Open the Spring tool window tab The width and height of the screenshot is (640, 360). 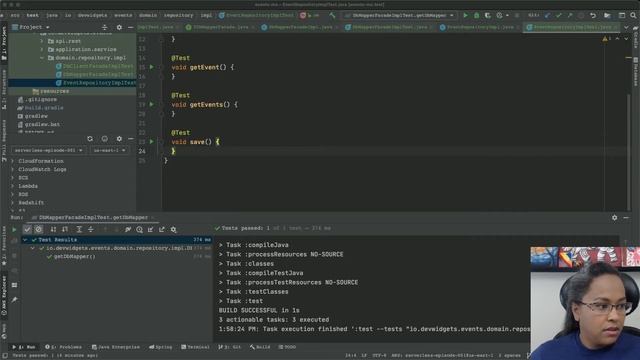click(160, 347)
